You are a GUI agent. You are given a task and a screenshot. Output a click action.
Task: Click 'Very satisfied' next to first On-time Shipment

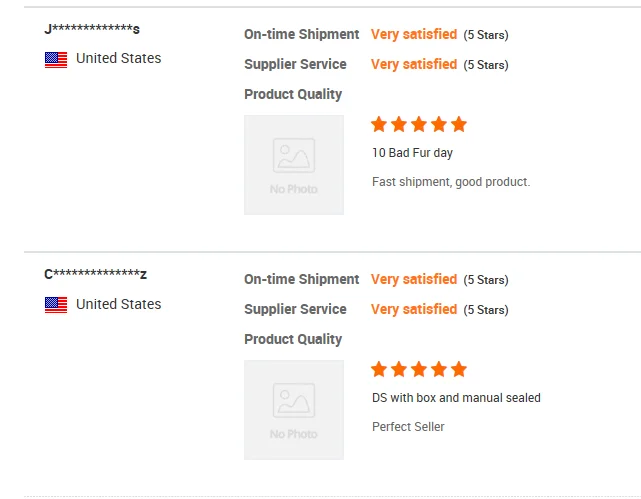[414, 34]
